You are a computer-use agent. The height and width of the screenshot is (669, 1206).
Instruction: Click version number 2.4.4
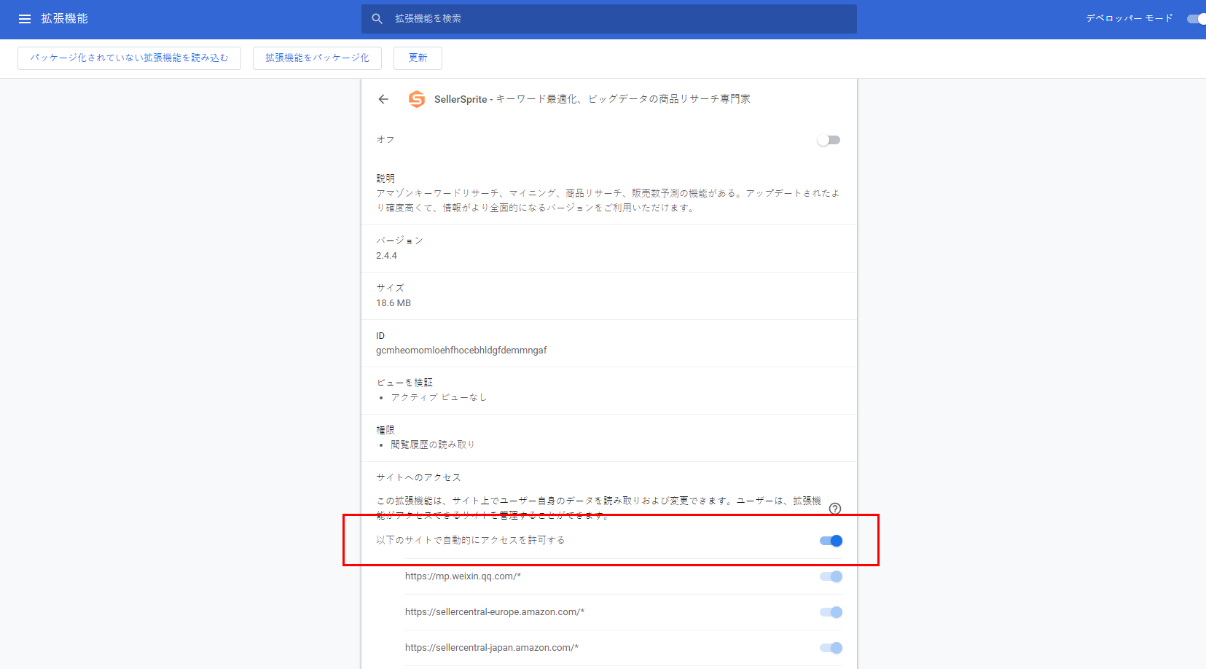coord(387,255)
